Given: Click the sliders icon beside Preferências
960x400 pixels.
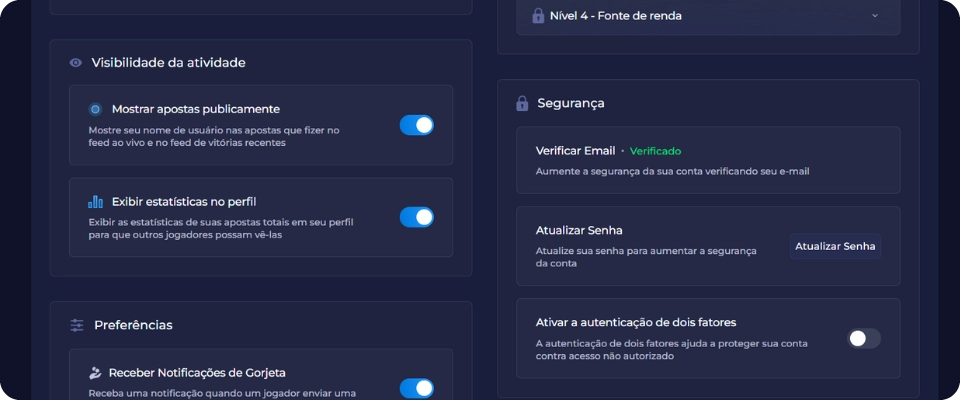Looking at the screenshot, I should (x=77, y=325).
